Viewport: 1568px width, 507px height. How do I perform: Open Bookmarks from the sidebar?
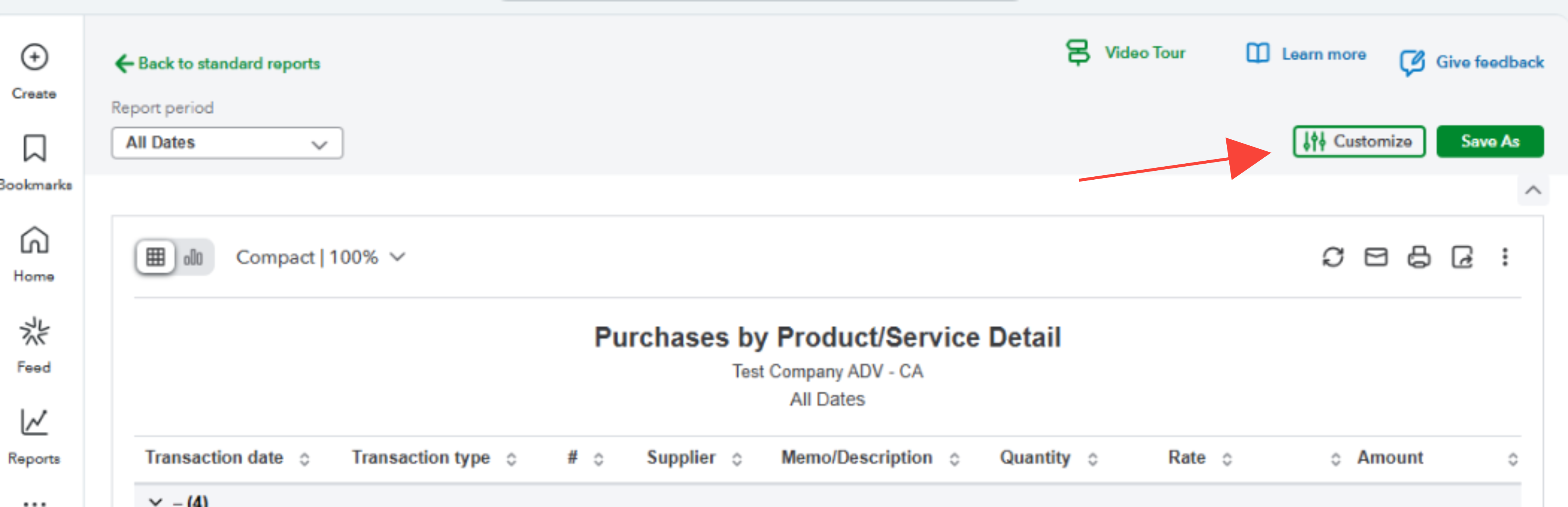[34, 149]
